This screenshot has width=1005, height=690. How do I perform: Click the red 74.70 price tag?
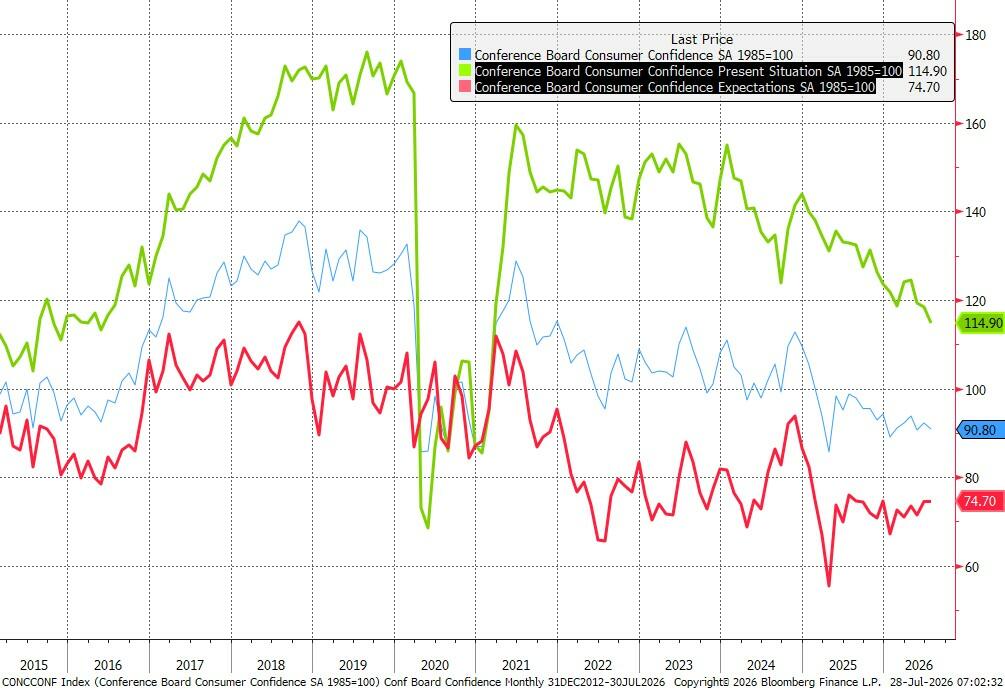[981, 501]
